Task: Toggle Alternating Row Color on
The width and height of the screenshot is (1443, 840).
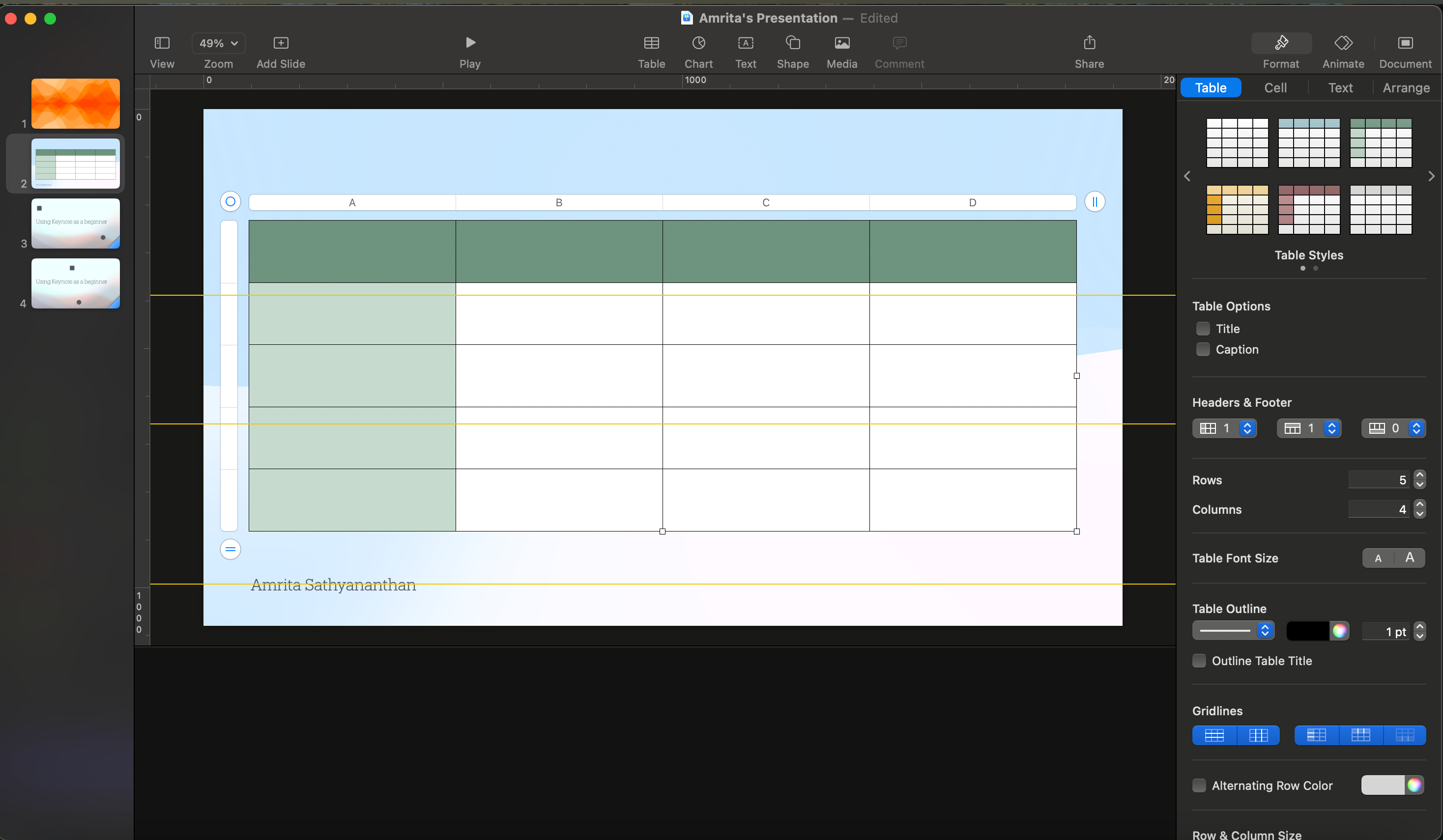Action: tap(1202, 785)
